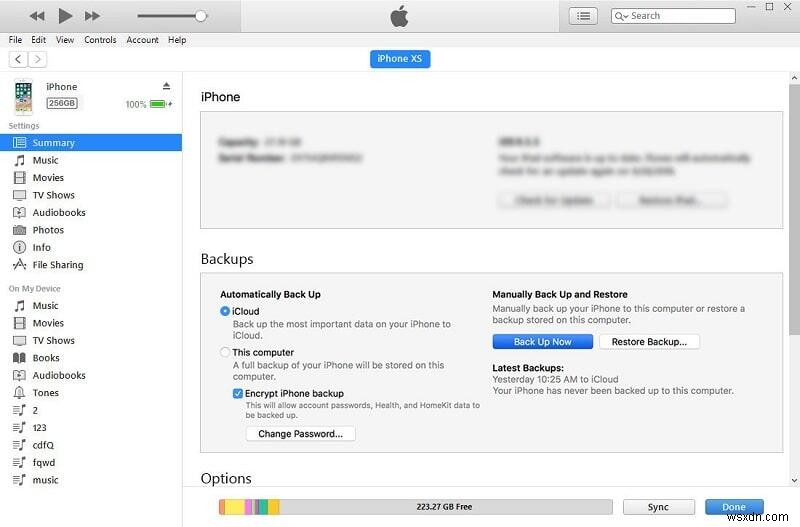This screenshot has height=527, width=800.
Task: Open Tones bell icon in sidebar
Action: coord(19,393)
